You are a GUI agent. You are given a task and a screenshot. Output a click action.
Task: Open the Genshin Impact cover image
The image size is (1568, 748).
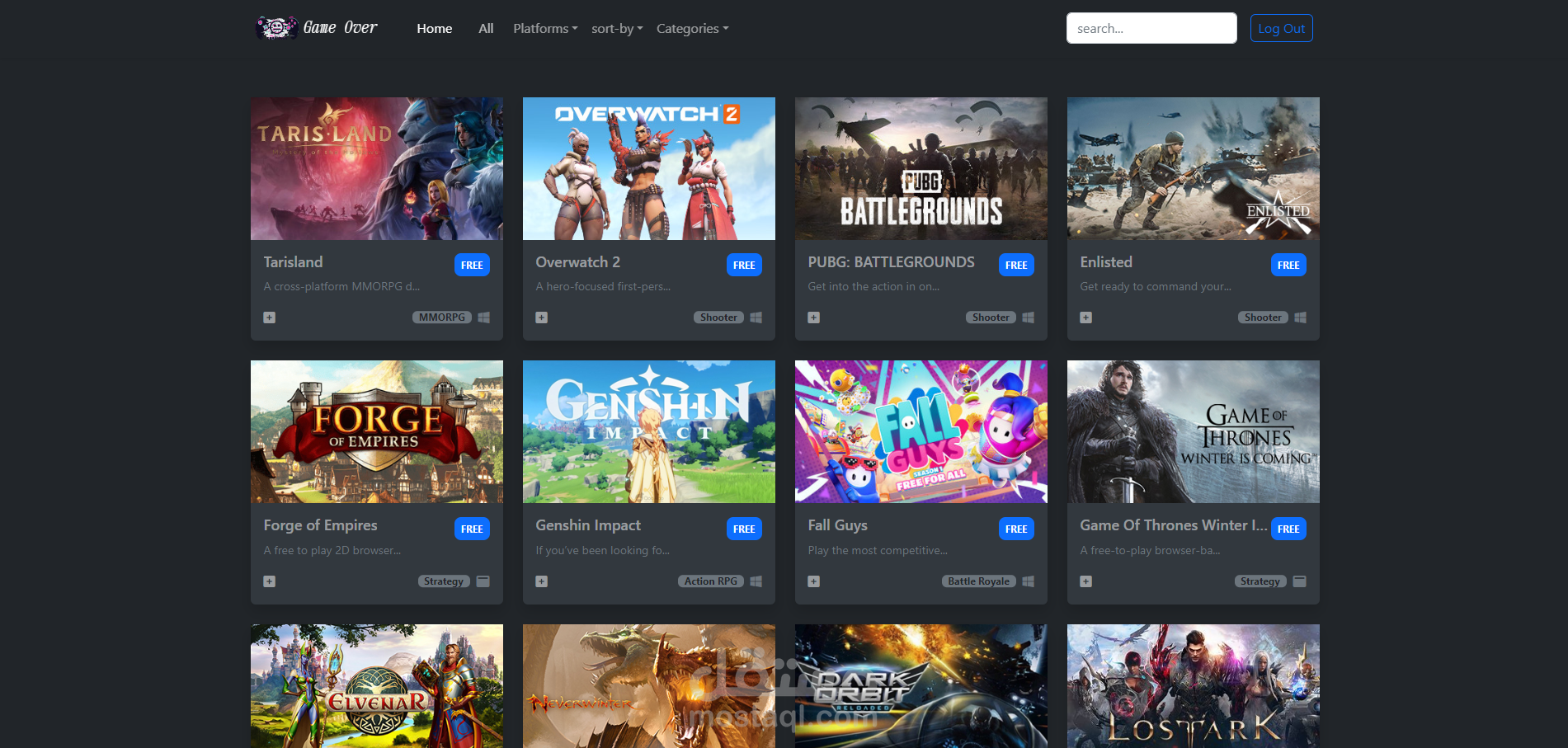[649, 431]
